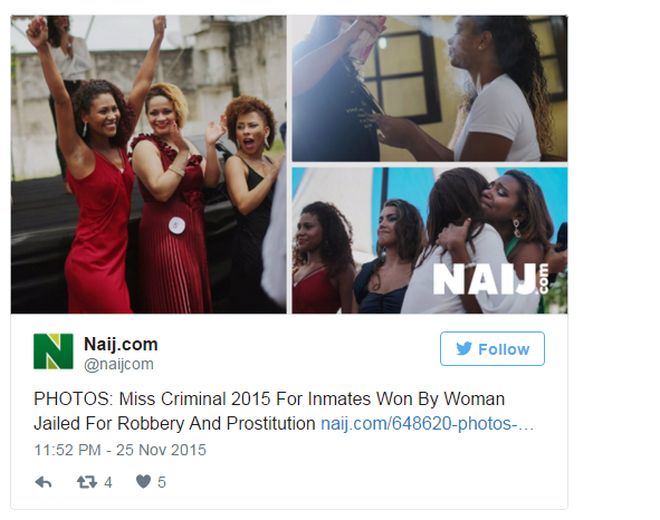The image size is (660, 520).
Task: Follow the Naij.com account
Action: pyautogui.click(x=492, y=349)
